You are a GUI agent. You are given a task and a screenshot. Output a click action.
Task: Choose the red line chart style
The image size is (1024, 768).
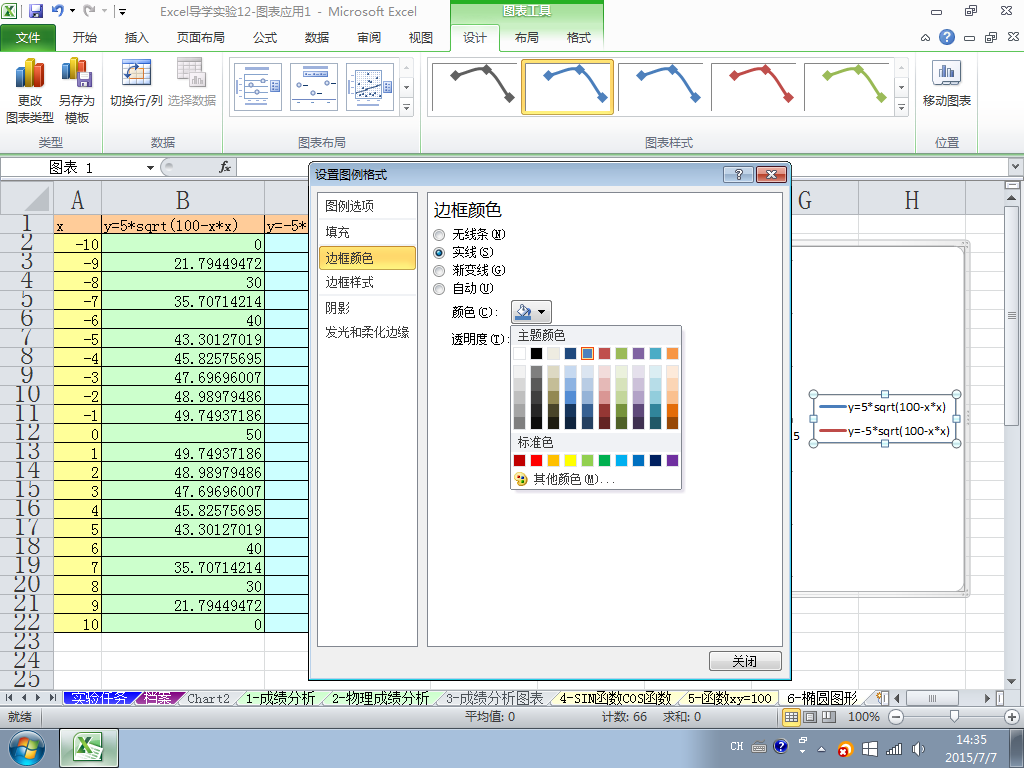754,87
